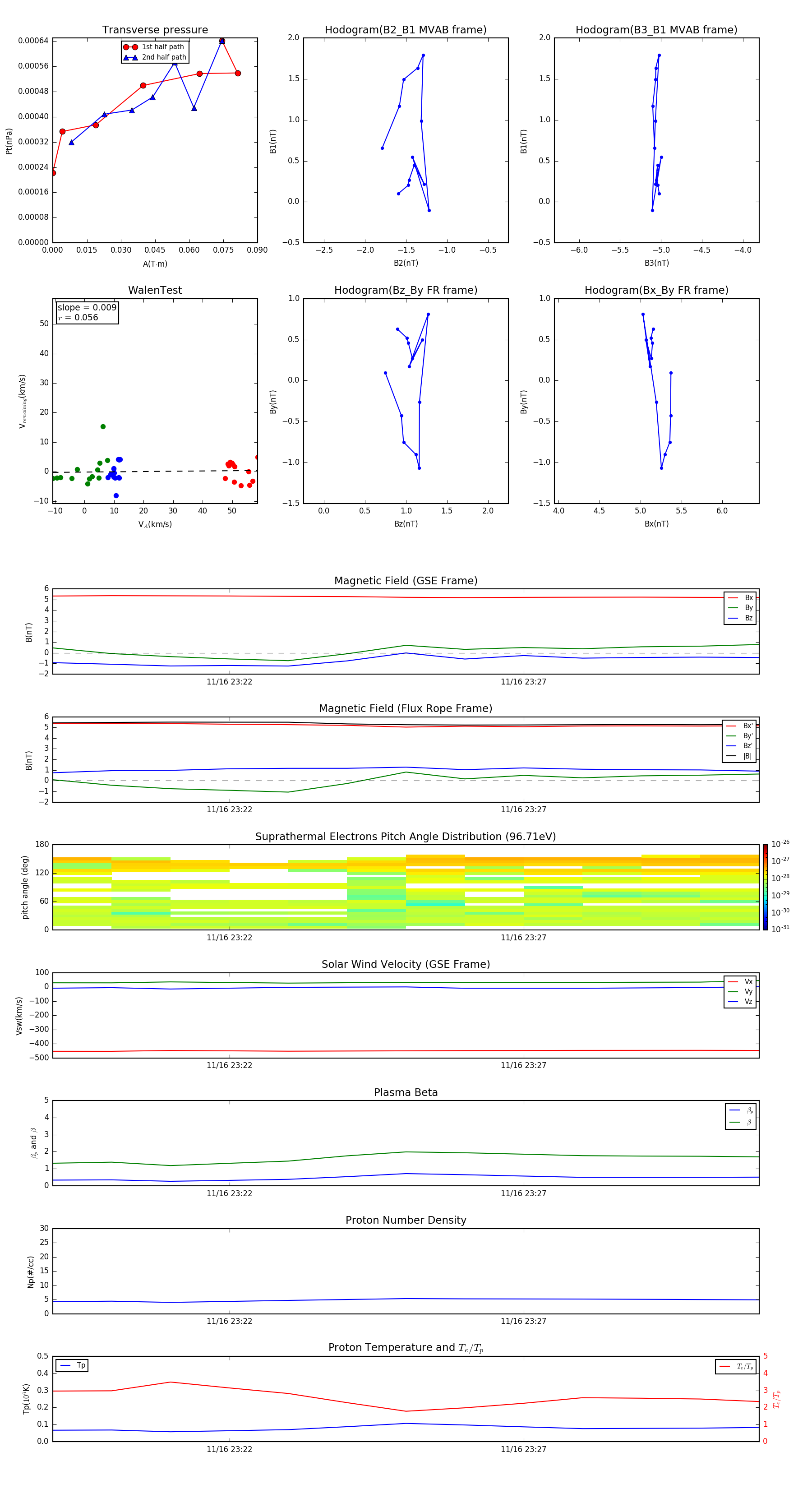Click the B3(nT) x-axis label
812x1489 pixels.
[656, 263]
